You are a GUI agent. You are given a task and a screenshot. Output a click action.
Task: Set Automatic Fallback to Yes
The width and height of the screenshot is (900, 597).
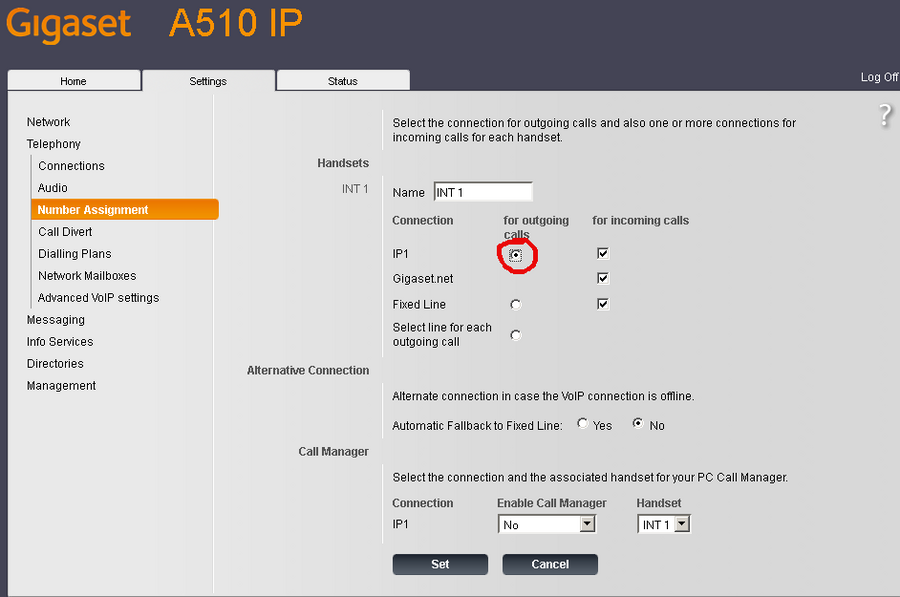click(583, 424)
